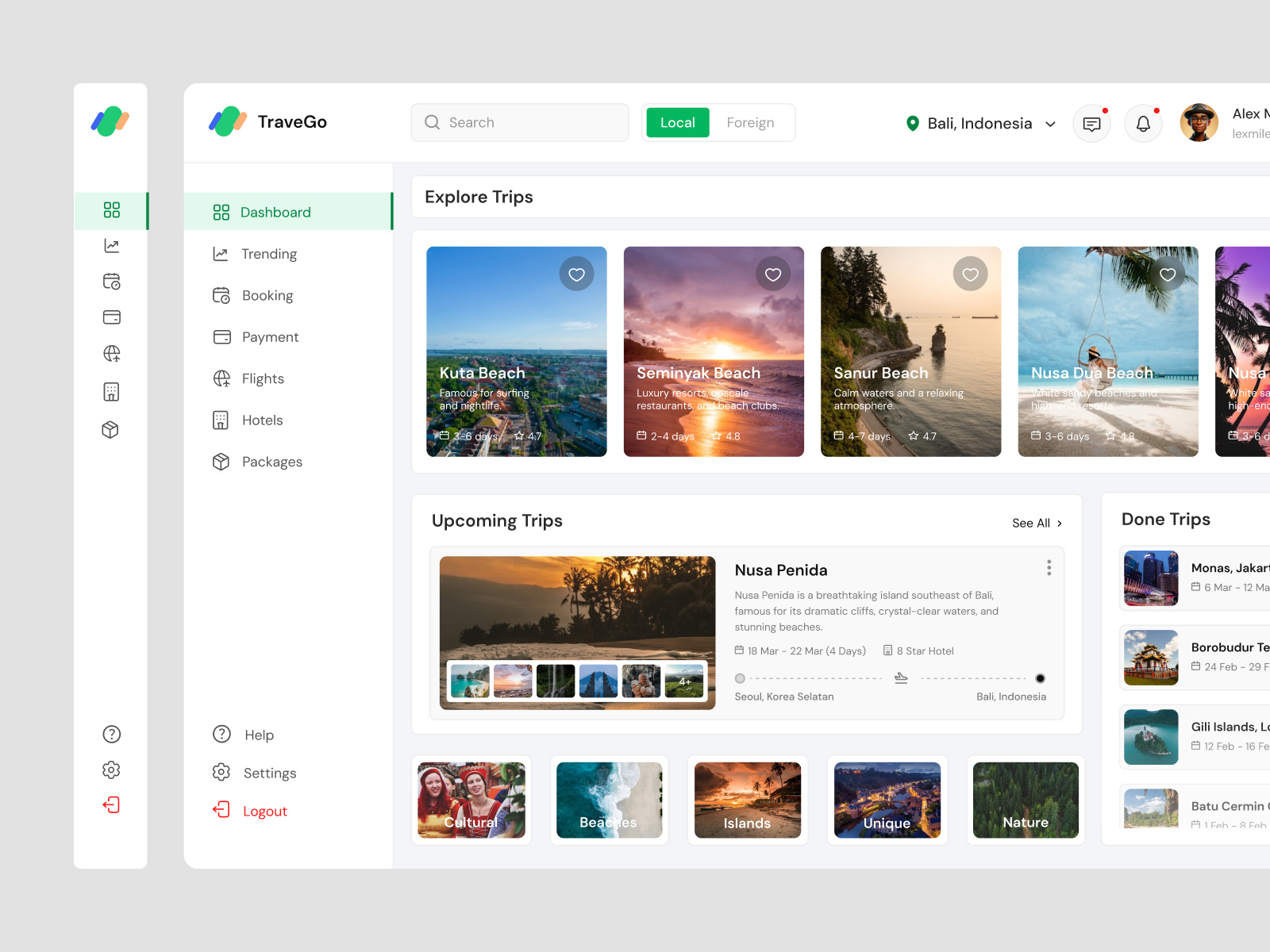Favorite the Sanur Beach trip
This screenshot has height=952, width=1270.
pos(970,274)
